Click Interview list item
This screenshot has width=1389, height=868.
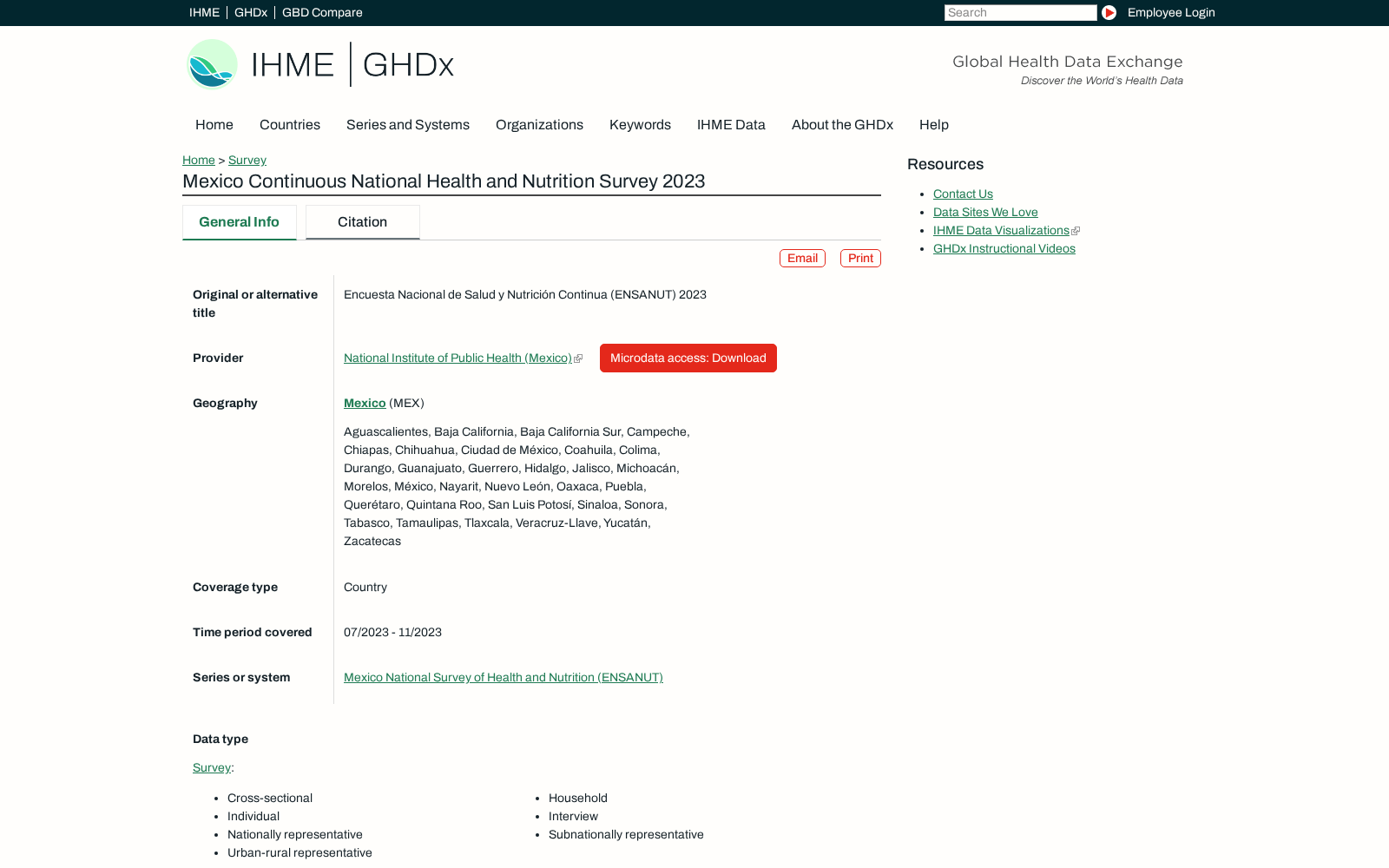click(x=573, y=816)
